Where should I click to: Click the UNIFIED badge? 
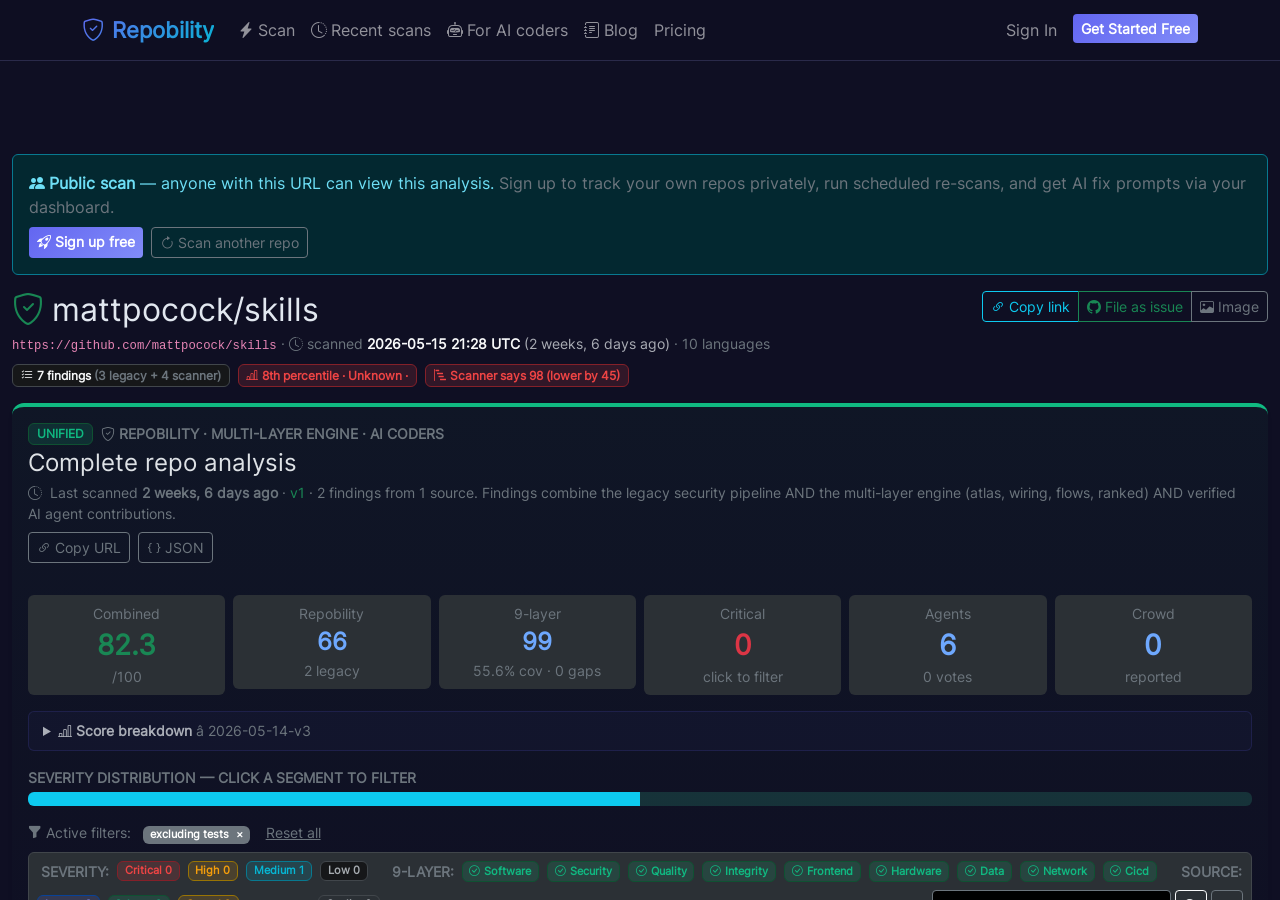60,434
